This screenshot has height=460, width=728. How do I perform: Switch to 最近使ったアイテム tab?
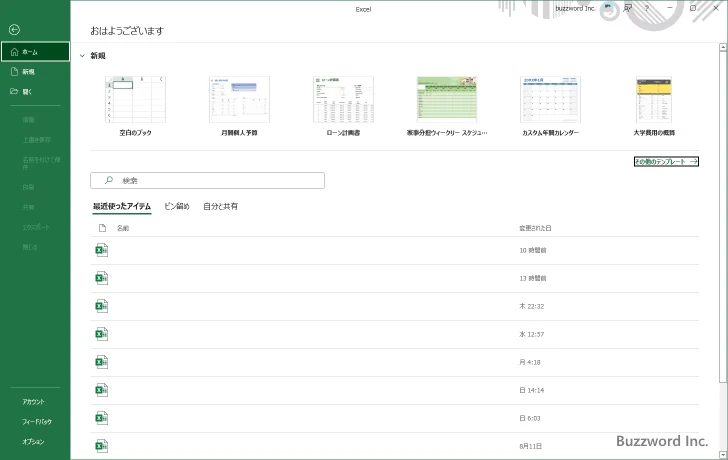point(122,207)
